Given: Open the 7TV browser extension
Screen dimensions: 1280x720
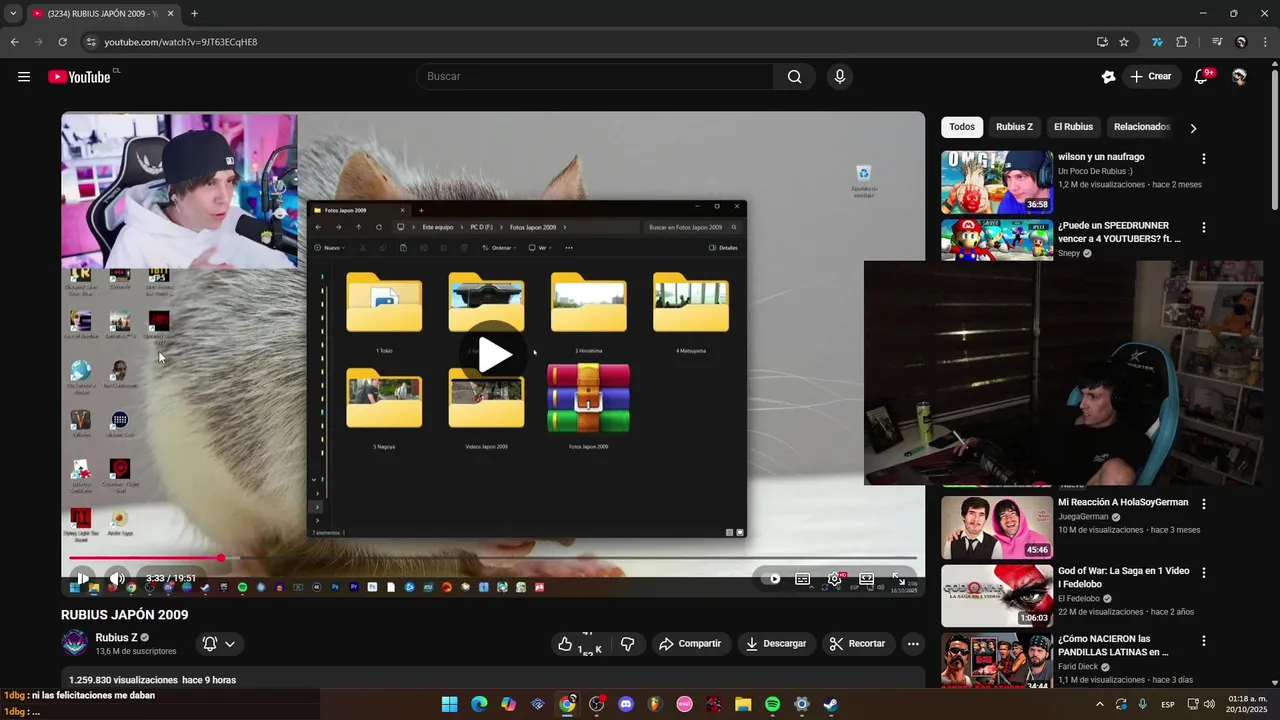Looking at the screenshot, I should 1157,42.
